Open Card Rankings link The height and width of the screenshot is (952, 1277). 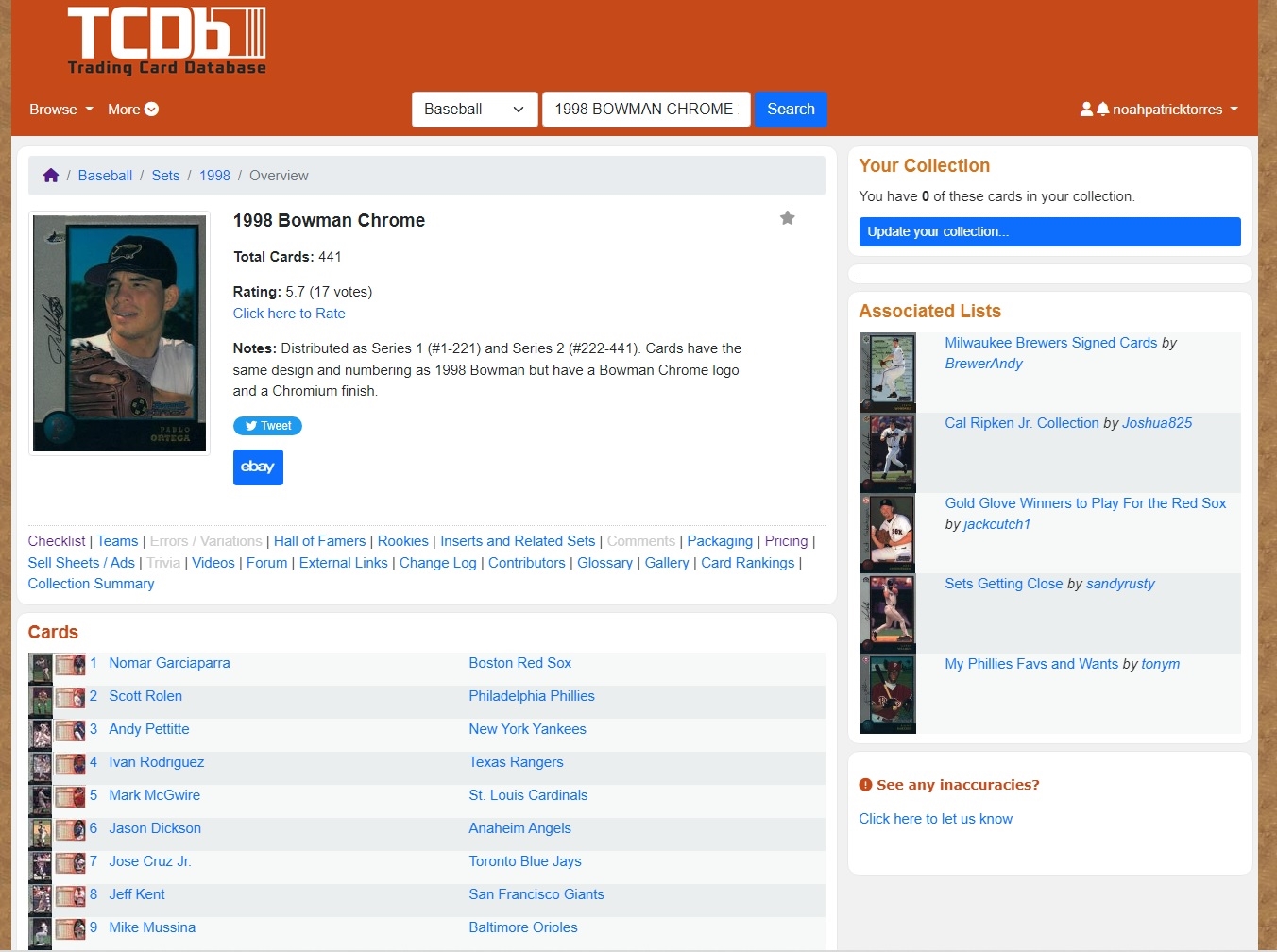point(748,563)
